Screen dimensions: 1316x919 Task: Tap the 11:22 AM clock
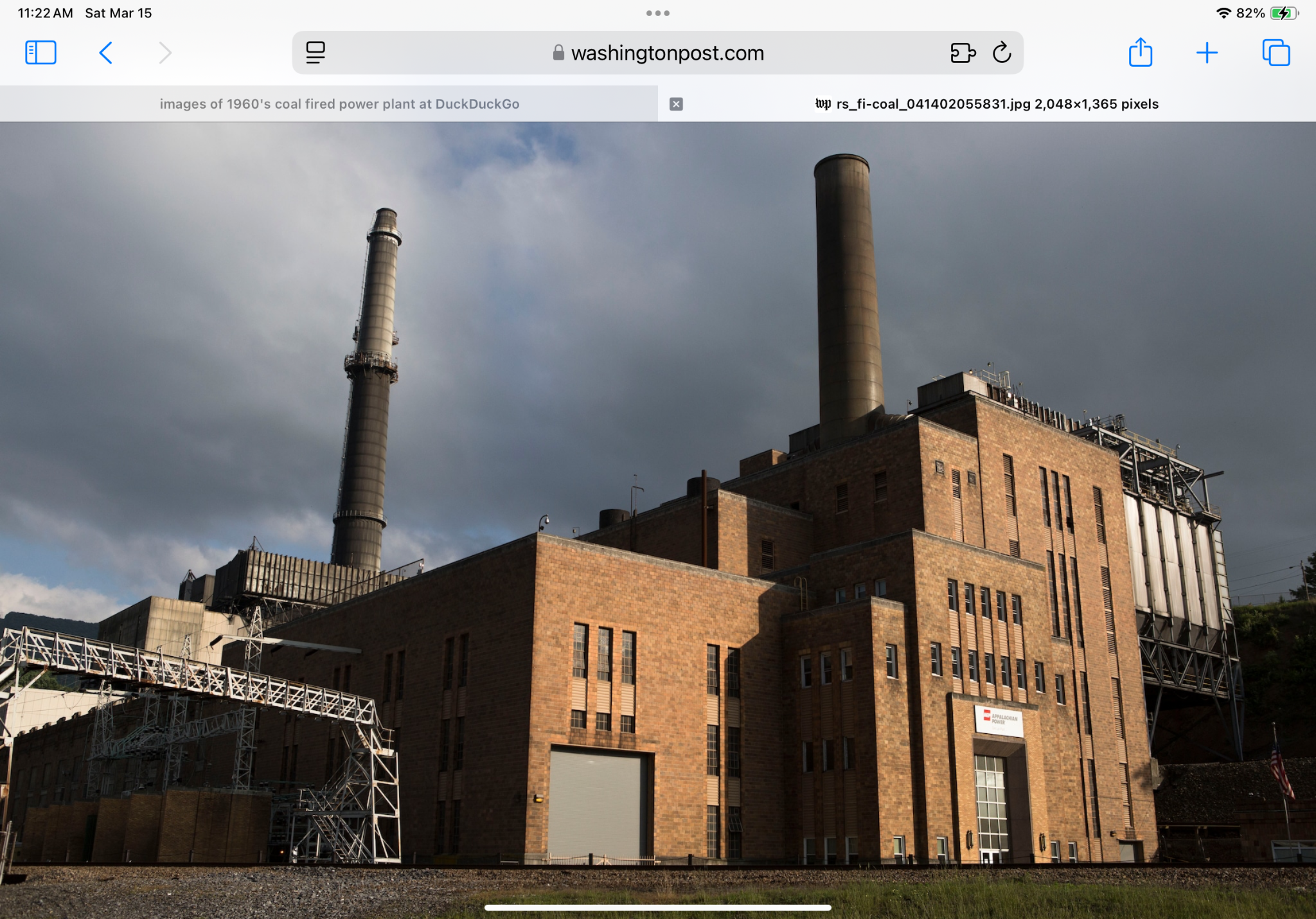45,13
